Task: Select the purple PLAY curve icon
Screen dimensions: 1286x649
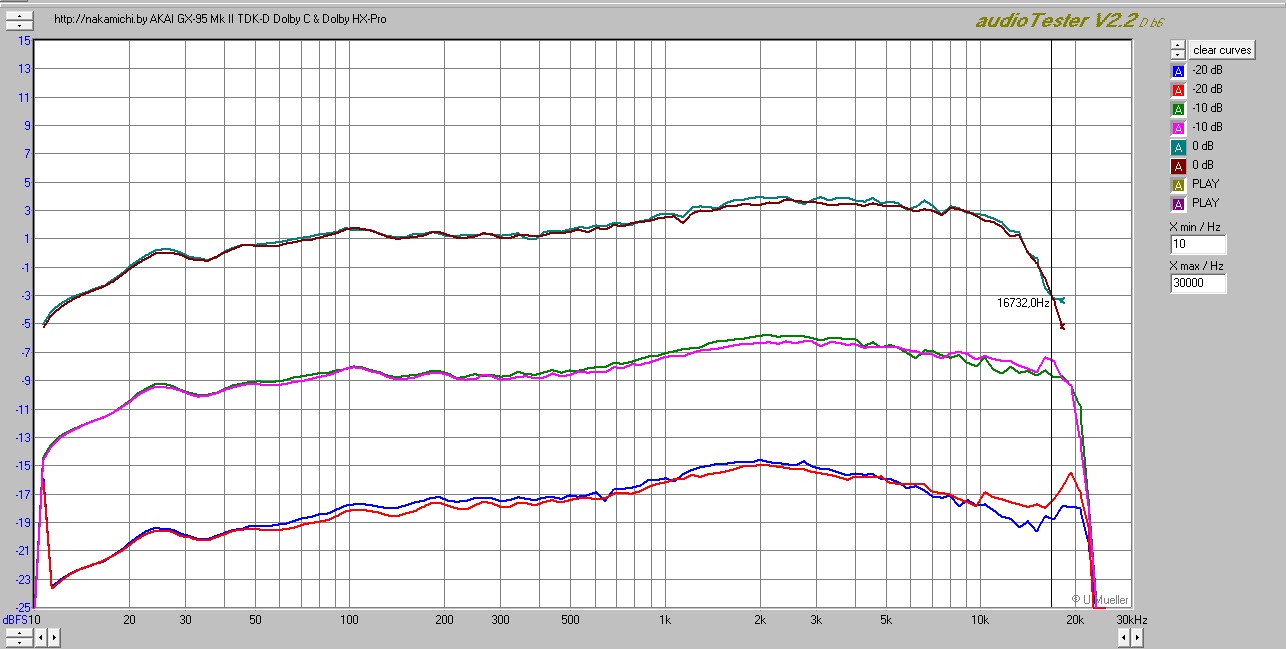Action: point(1177,204)
